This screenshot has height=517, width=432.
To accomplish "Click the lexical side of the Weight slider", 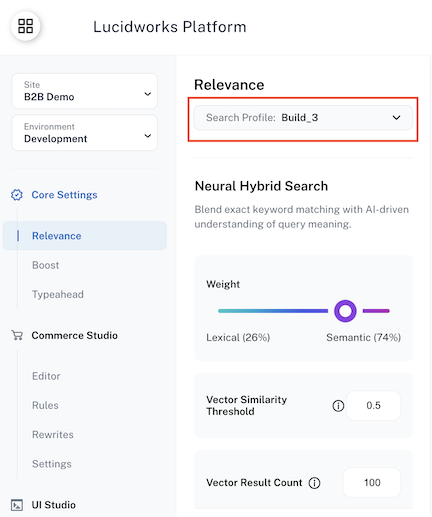I will pyautogui.click(x=273, y=311).
